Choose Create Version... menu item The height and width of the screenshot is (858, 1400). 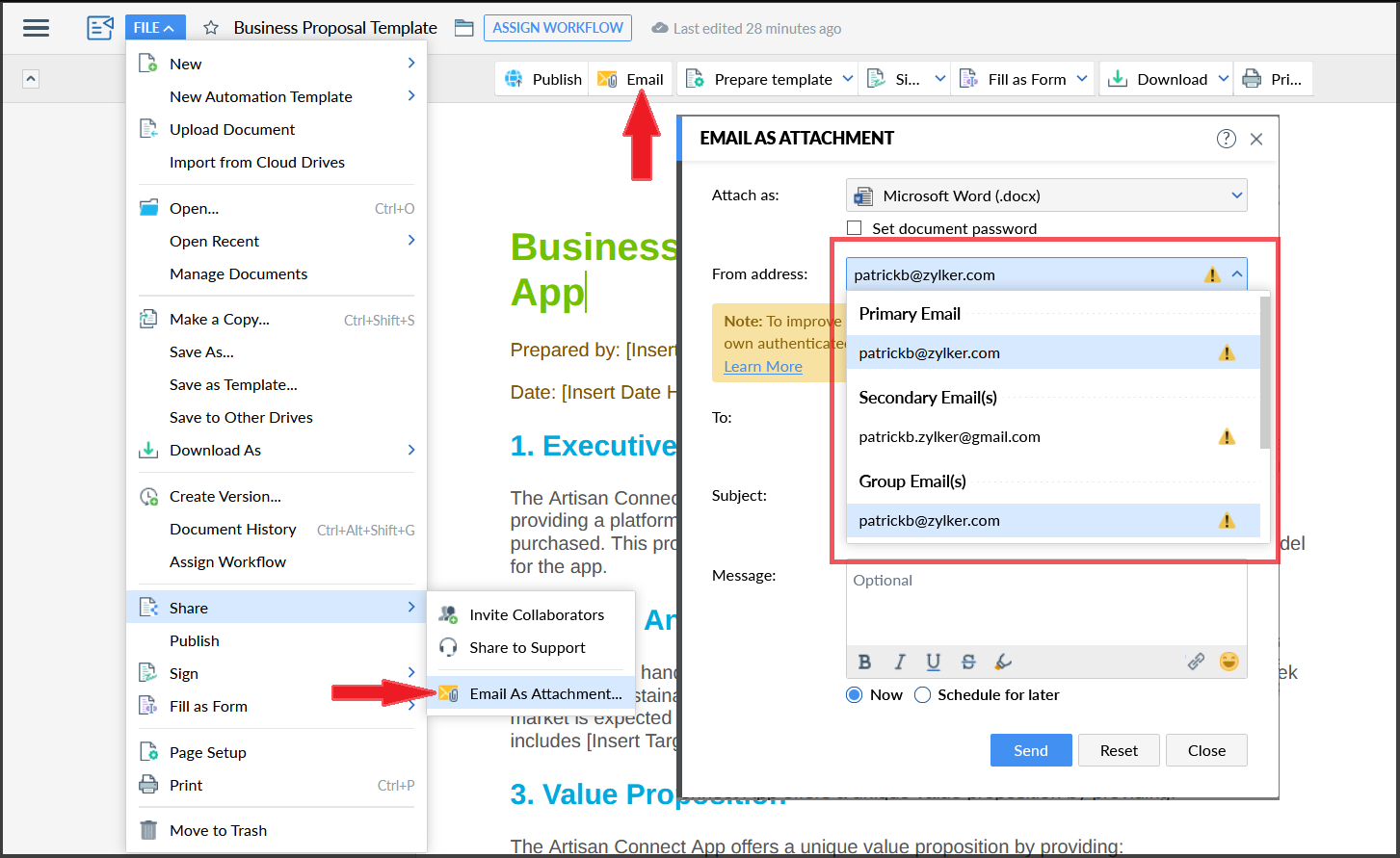pos(277,496)
